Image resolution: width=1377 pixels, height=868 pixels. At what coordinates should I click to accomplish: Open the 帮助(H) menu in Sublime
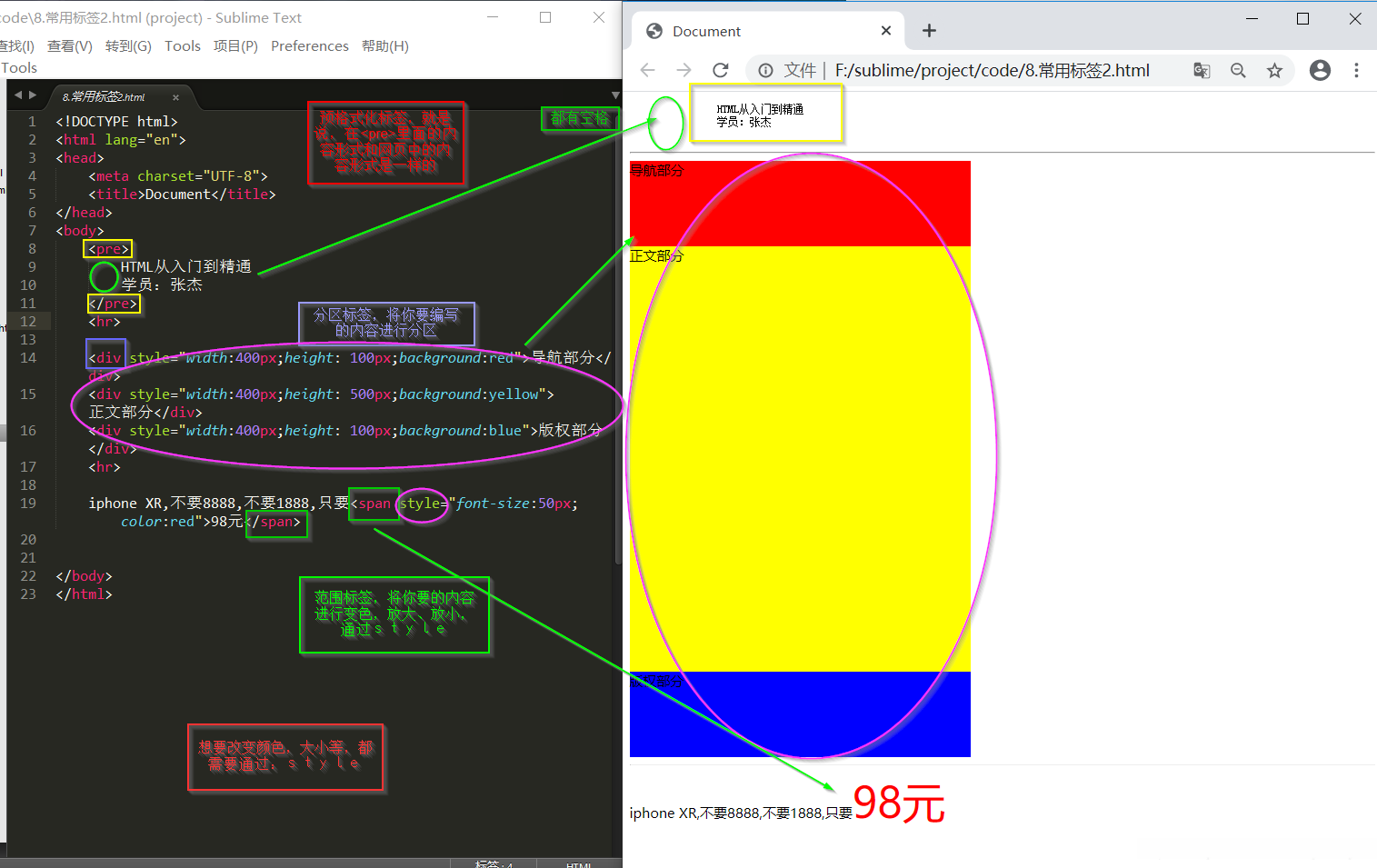pos(385,45)
